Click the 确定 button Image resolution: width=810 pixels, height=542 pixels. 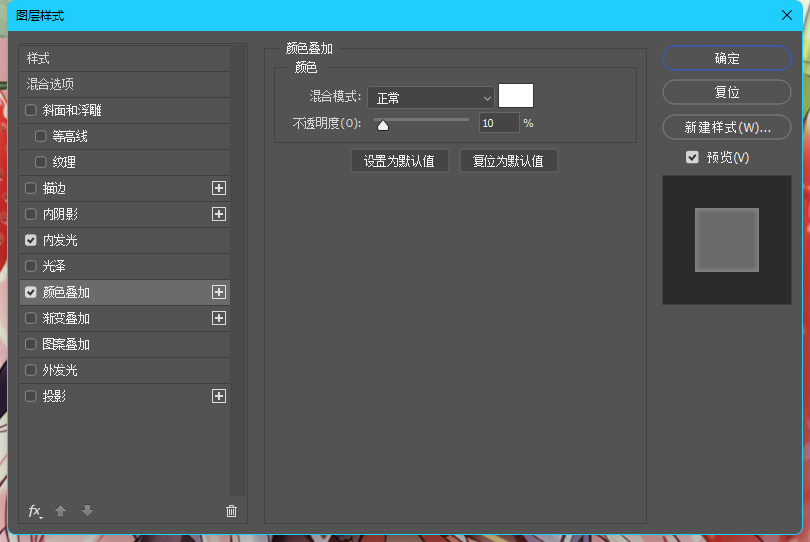(727, 58)
